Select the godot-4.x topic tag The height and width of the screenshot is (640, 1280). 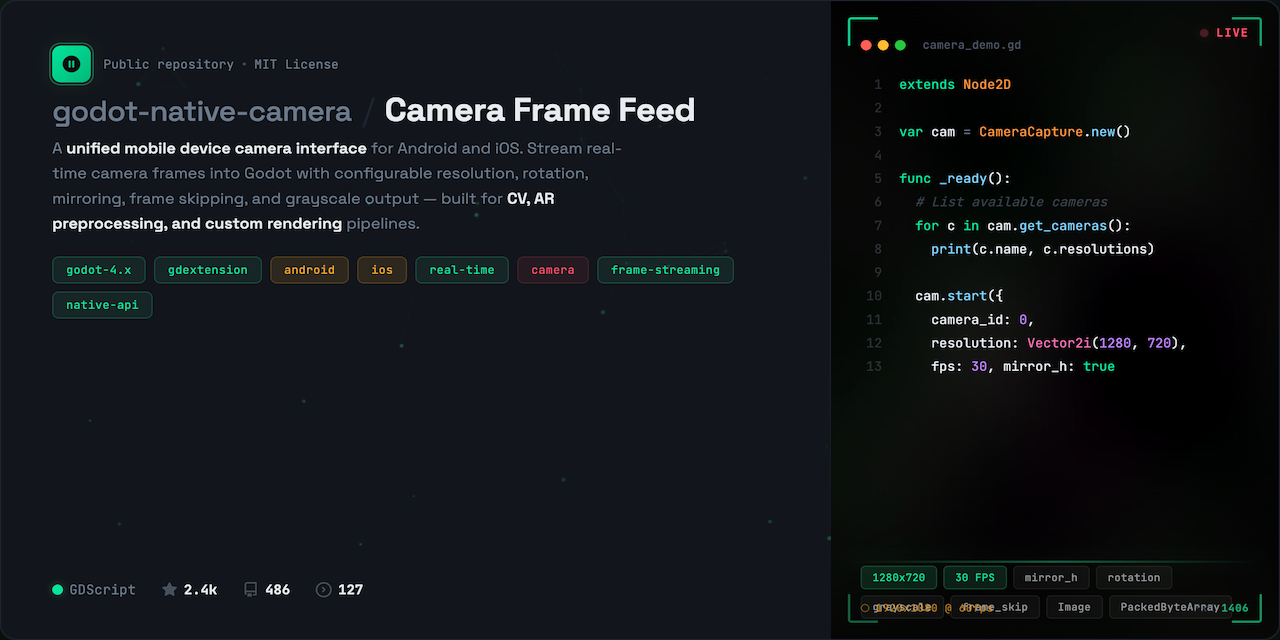(x=99, y=270)
